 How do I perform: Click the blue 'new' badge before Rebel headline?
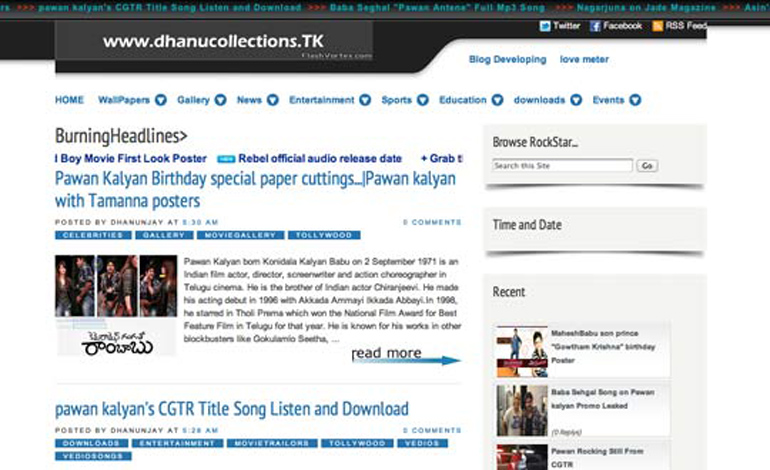point(226,159)
